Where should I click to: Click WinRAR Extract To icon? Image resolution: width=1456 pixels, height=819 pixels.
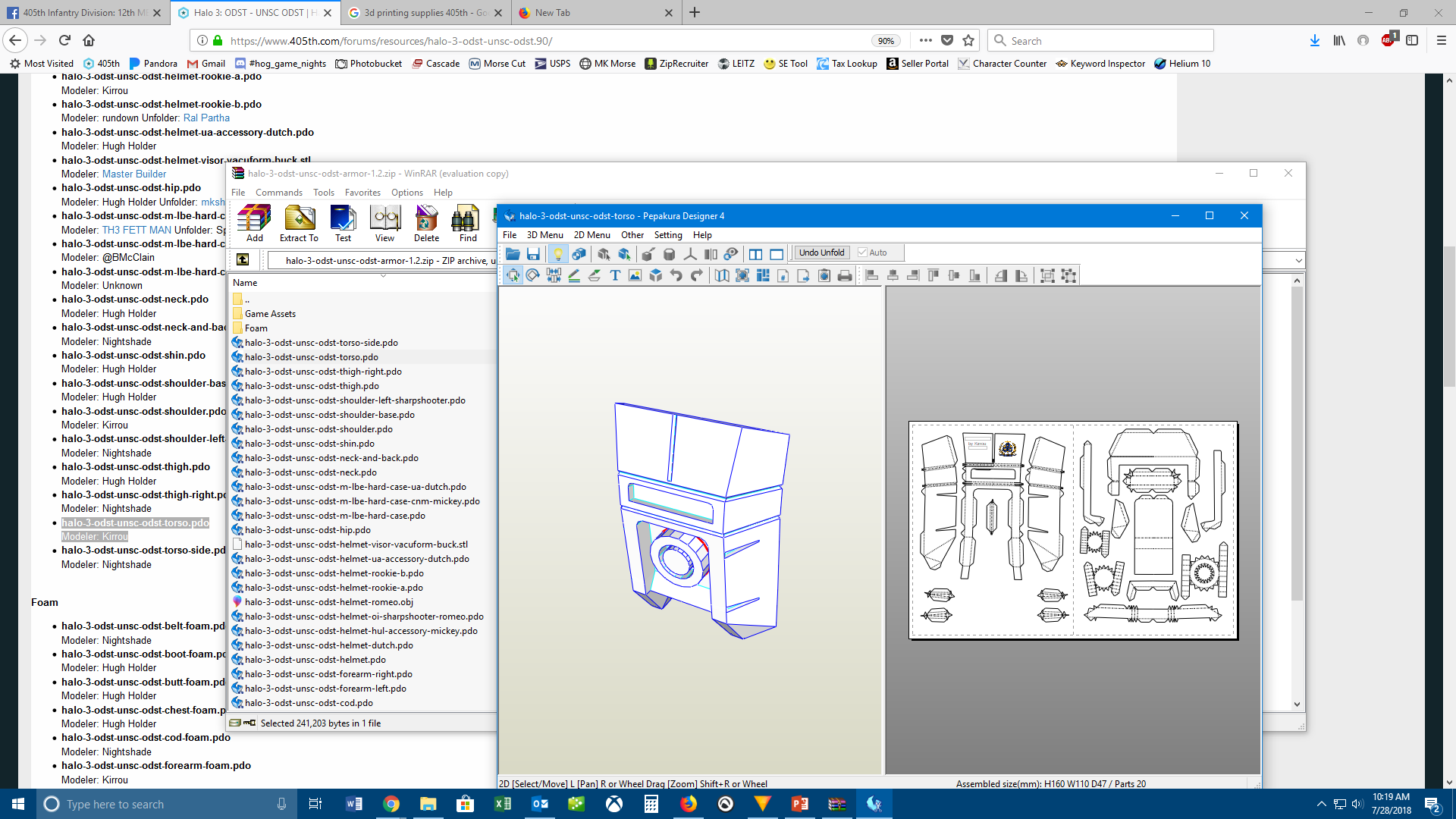pos(299,224)
